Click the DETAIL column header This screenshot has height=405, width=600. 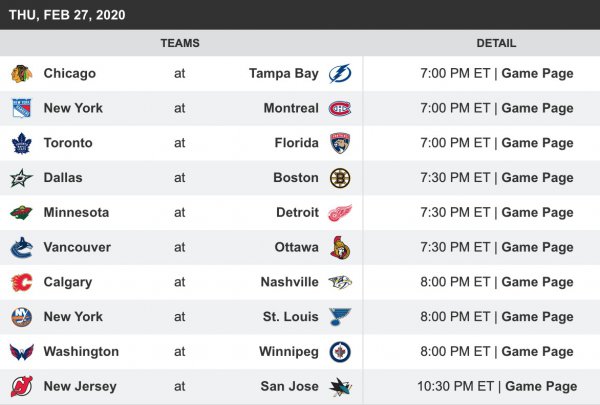tap(496, 43)
